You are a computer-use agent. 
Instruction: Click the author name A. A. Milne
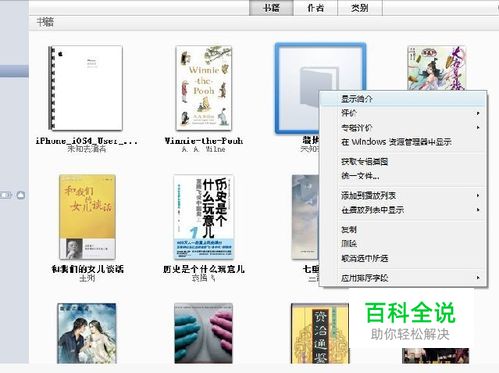tap(204, 149)
